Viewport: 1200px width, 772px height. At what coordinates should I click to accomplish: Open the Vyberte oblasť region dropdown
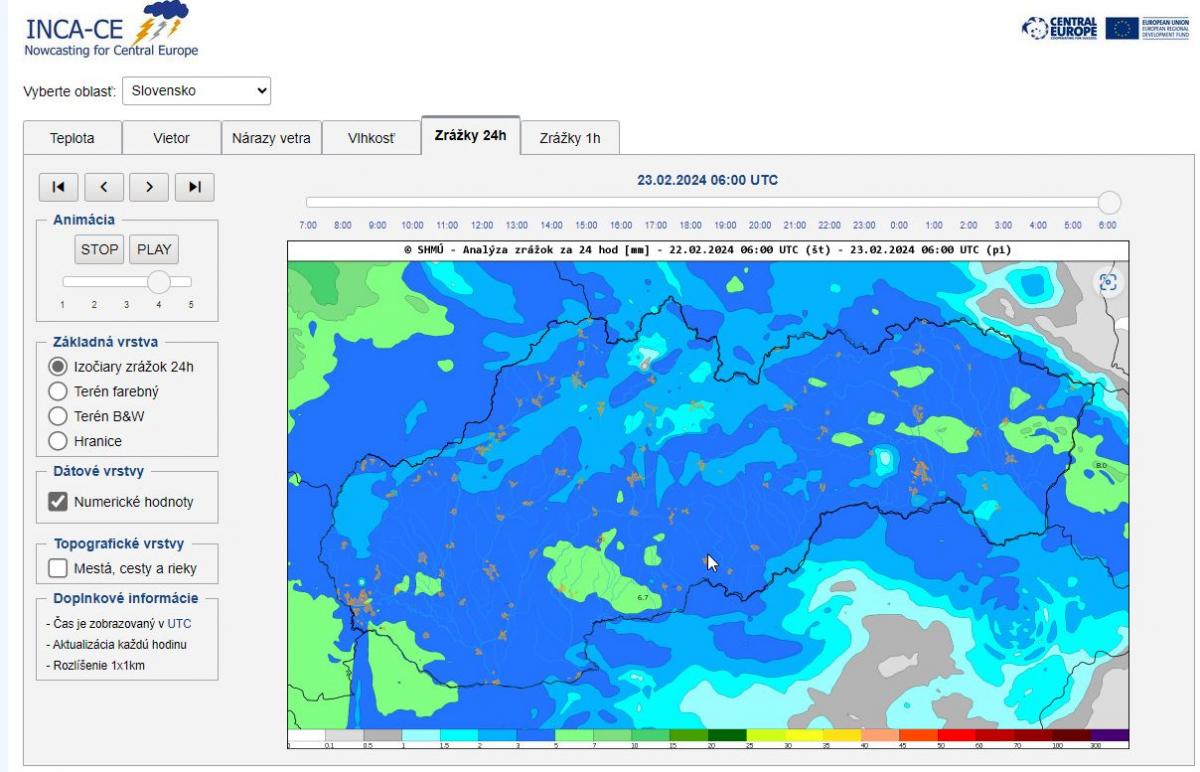coord(197,91)
